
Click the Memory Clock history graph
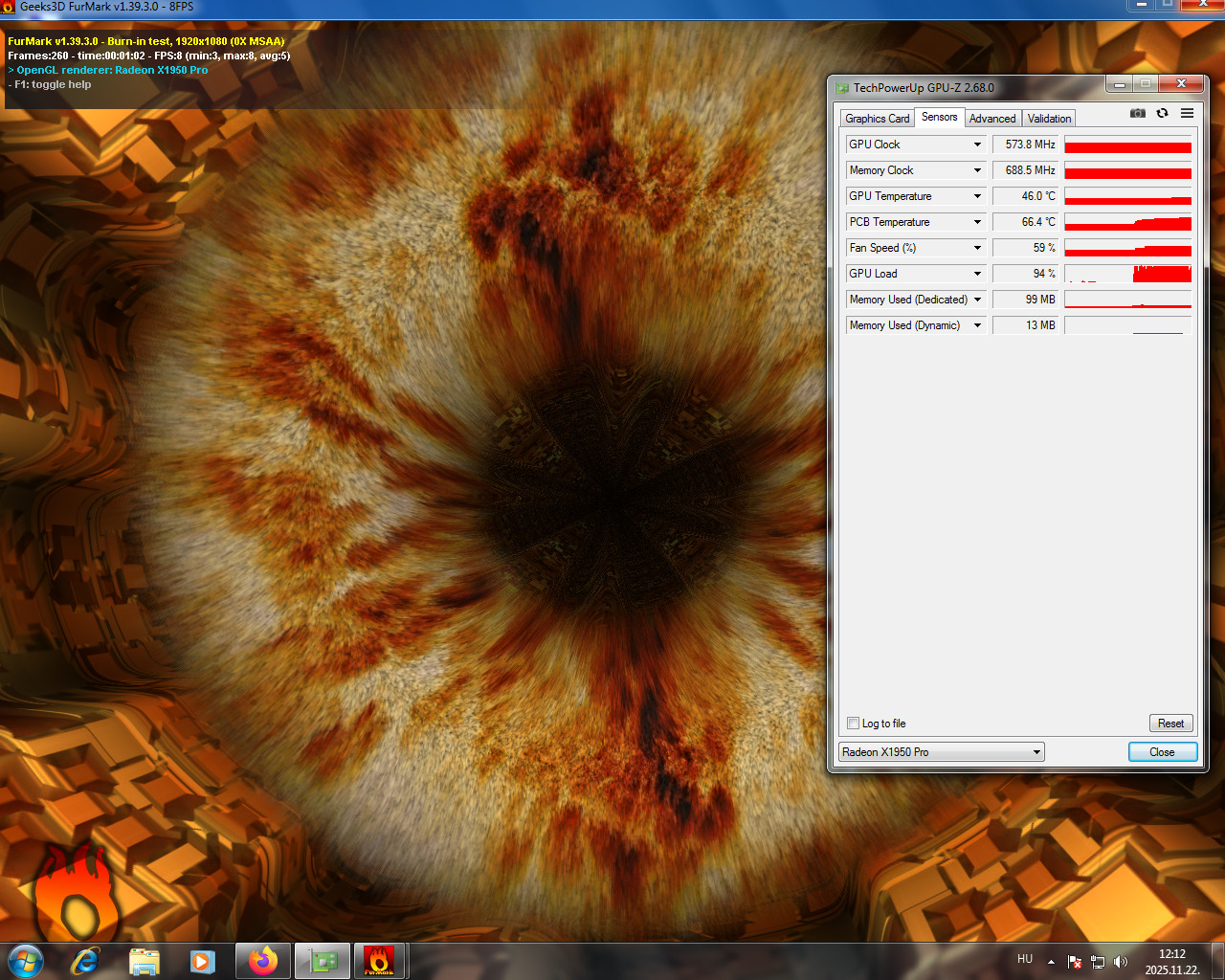click(x=1128, y=170)
